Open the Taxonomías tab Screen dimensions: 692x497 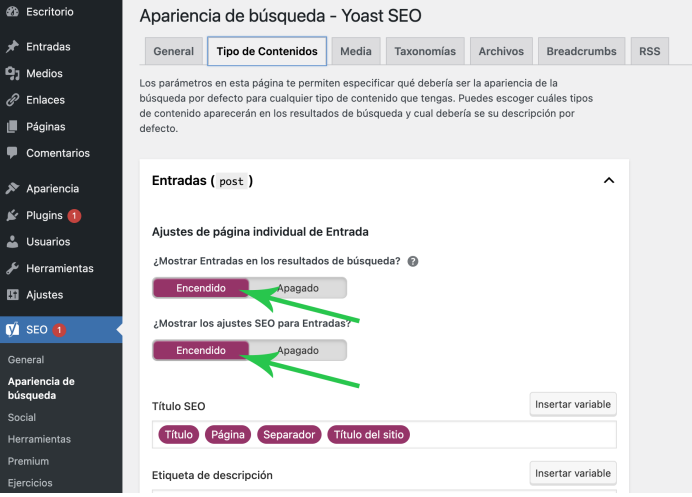coord(425,51)
